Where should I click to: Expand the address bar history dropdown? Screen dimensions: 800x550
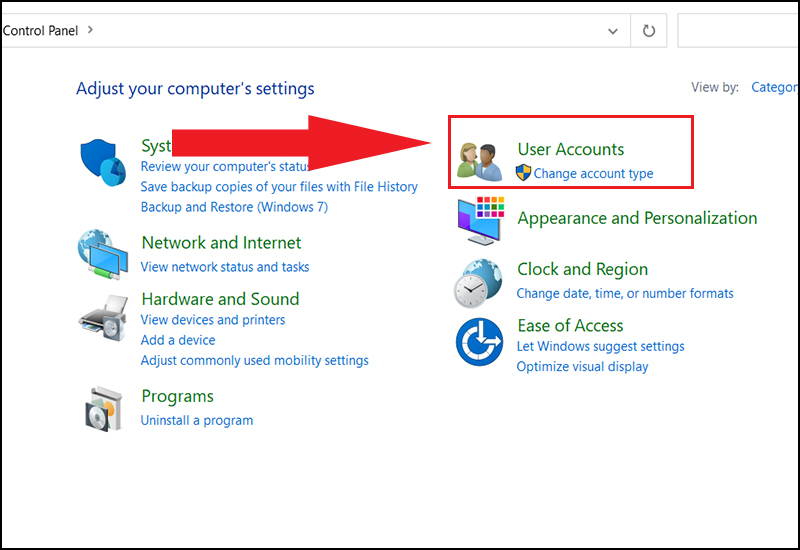click(x=613, y=31)
